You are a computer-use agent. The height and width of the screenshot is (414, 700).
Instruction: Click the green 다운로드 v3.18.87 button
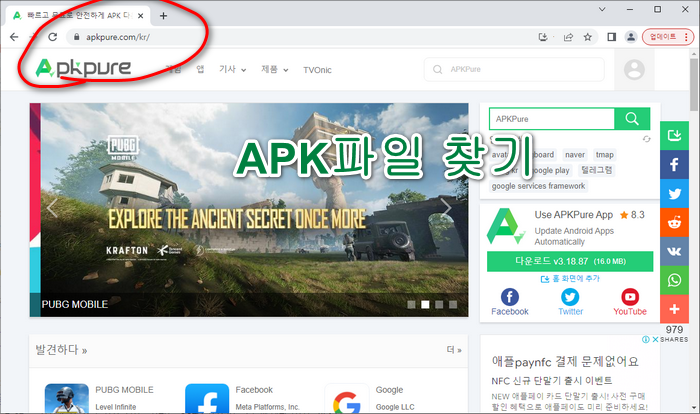(x=570, y=261)
